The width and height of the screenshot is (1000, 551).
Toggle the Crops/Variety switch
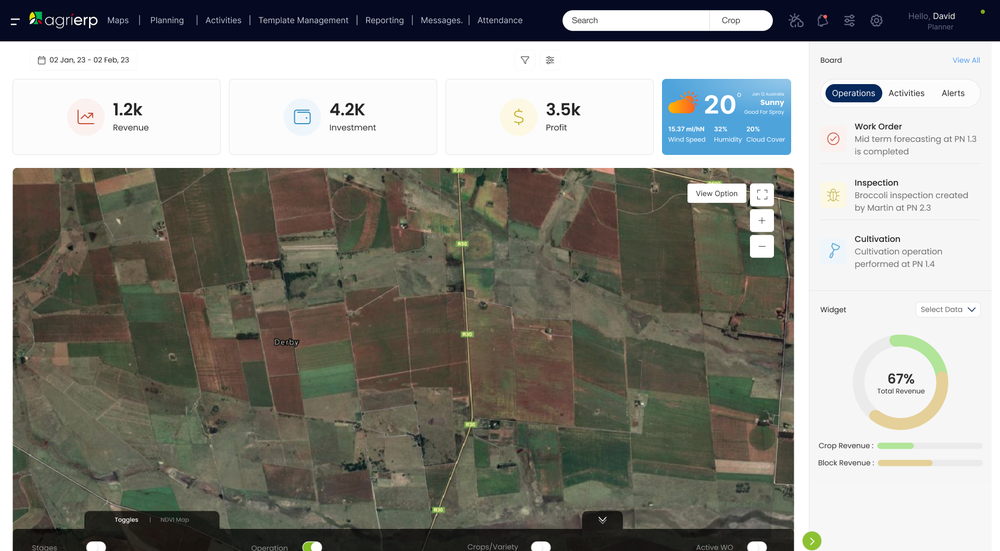pyautogui.click(x=540, y=547)
